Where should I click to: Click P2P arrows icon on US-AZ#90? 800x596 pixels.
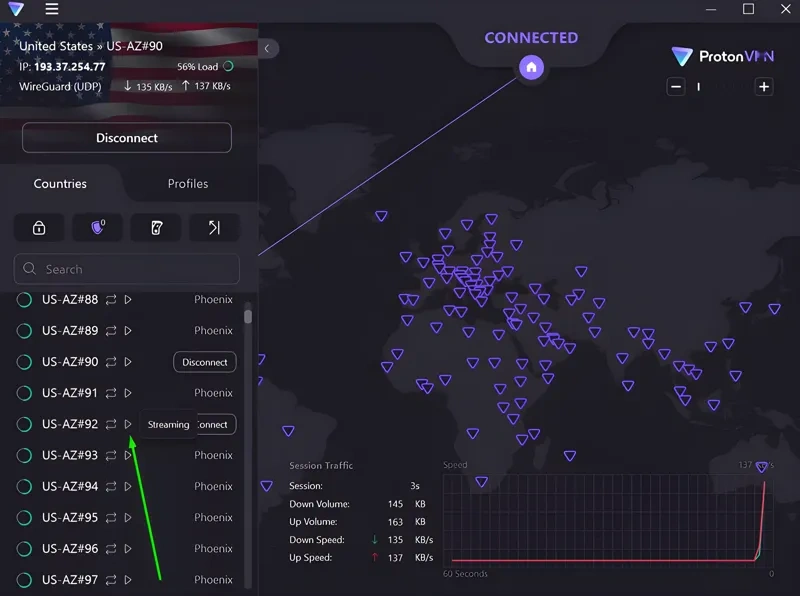coord(111,362)
